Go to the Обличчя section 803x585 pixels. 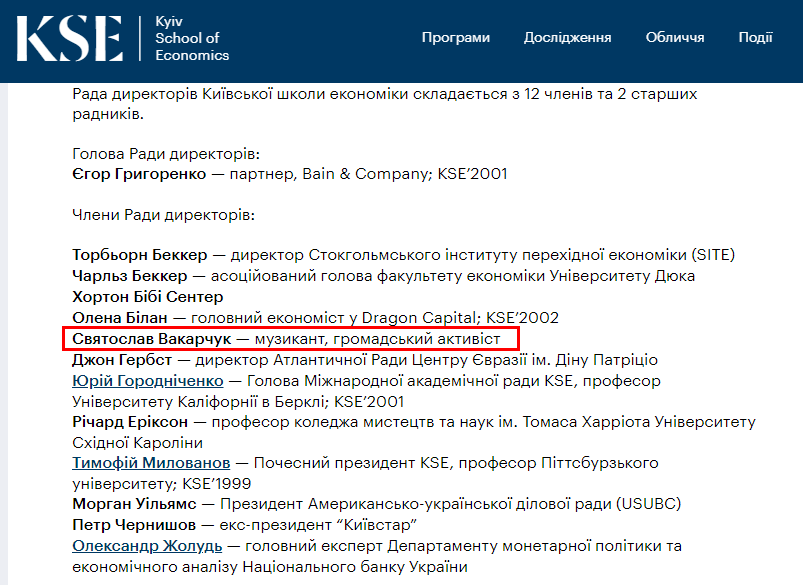click(675, 38)
